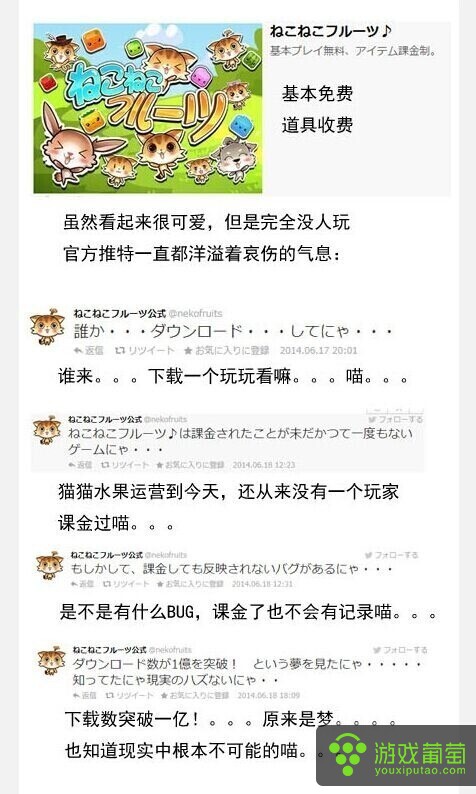Open the 2014.06.18 12:31 timestamp link
The width and height of the screenshot is (476, 794).
click(262, 583)
